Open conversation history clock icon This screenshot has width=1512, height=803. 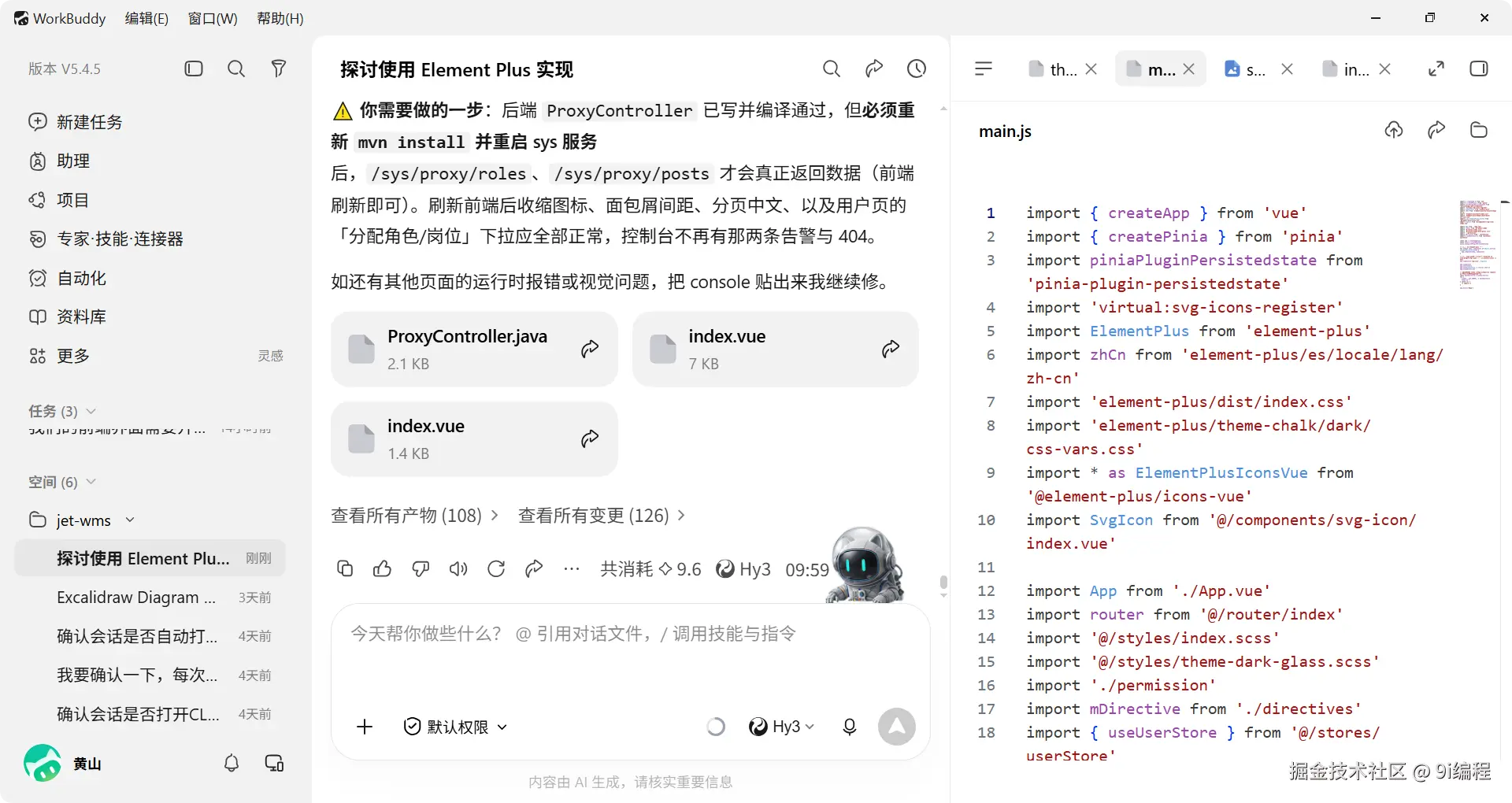click(917, 68)
